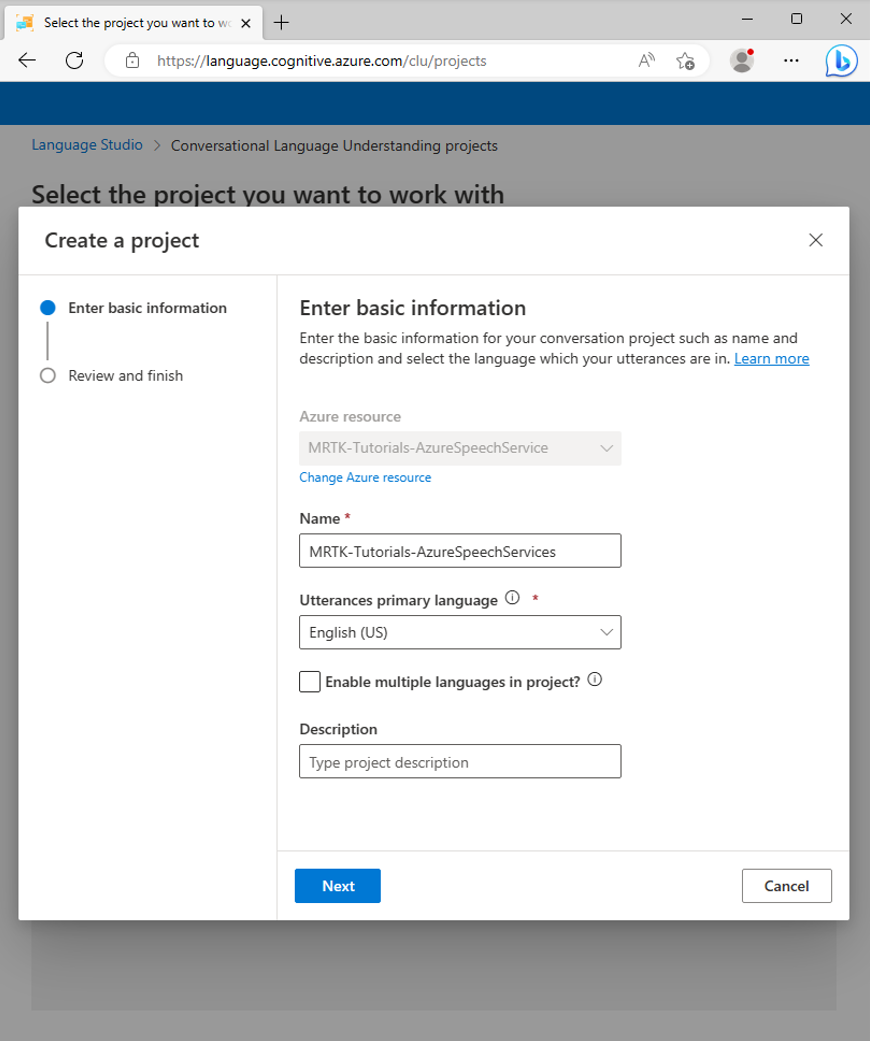
Task: Open the Read Aloud icon in address bar
Action: (x=646, y=61)
